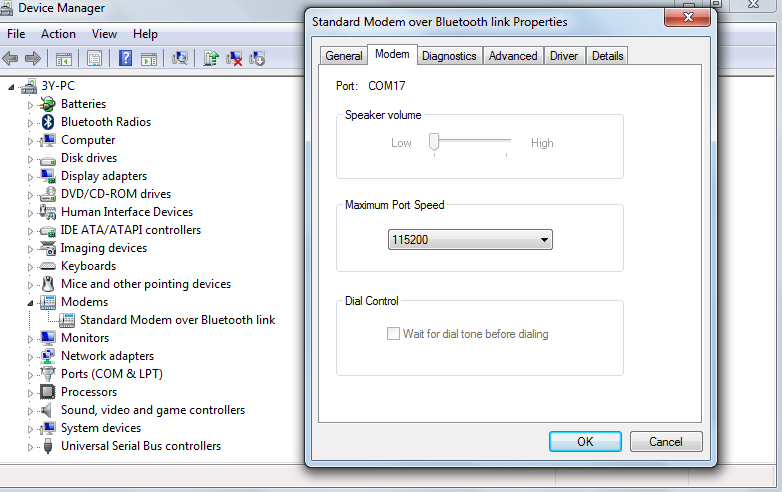Toggle Wait for dial tone before dialing
The height and width of the screenshot is (492, 782).
point(394,334)
